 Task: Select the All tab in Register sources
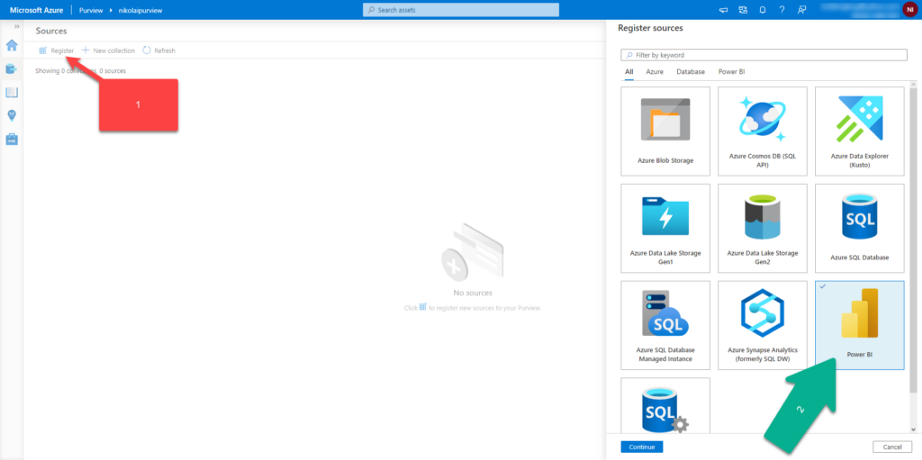629,72
